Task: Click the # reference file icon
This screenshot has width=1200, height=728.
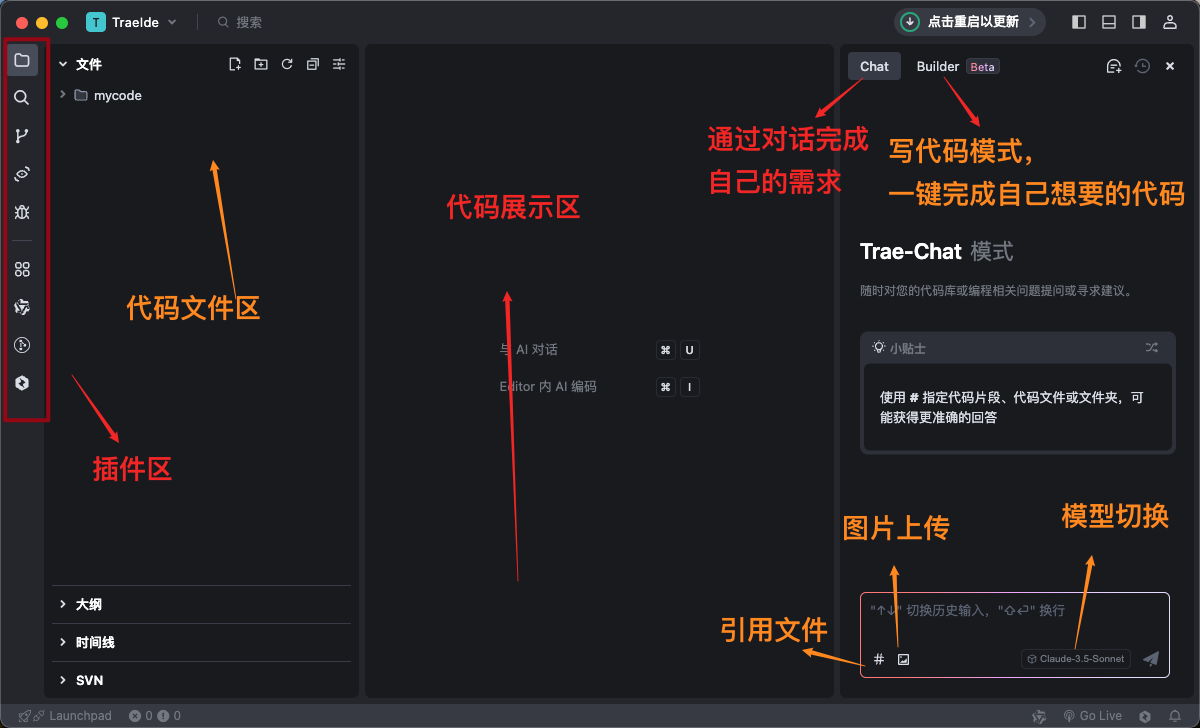Action: (879, 659)
